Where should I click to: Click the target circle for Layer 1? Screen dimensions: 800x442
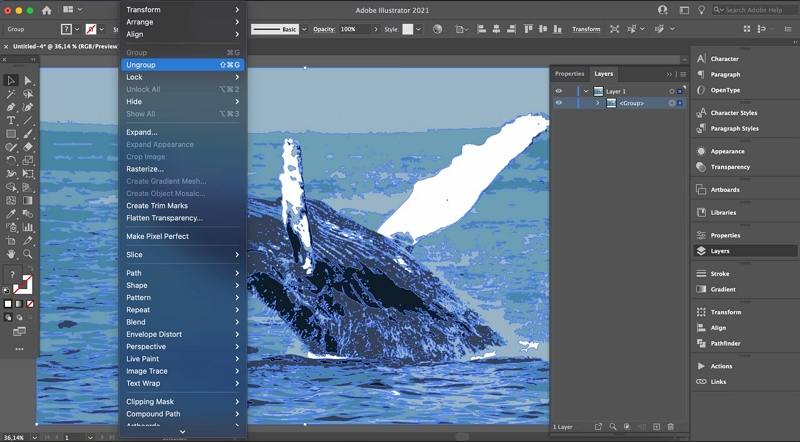coord(672,91)
